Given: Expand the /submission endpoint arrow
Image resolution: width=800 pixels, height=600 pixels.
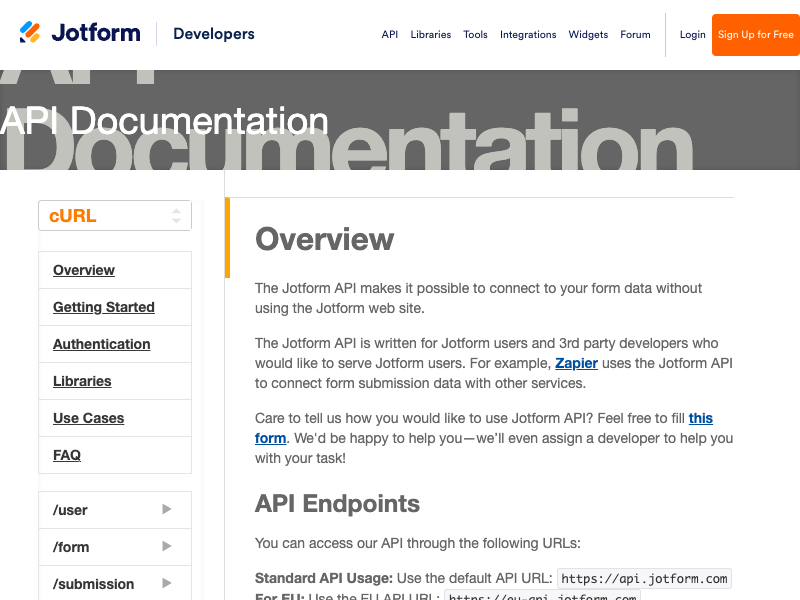Looking at the screenshot, I should [x=166, y=583].
